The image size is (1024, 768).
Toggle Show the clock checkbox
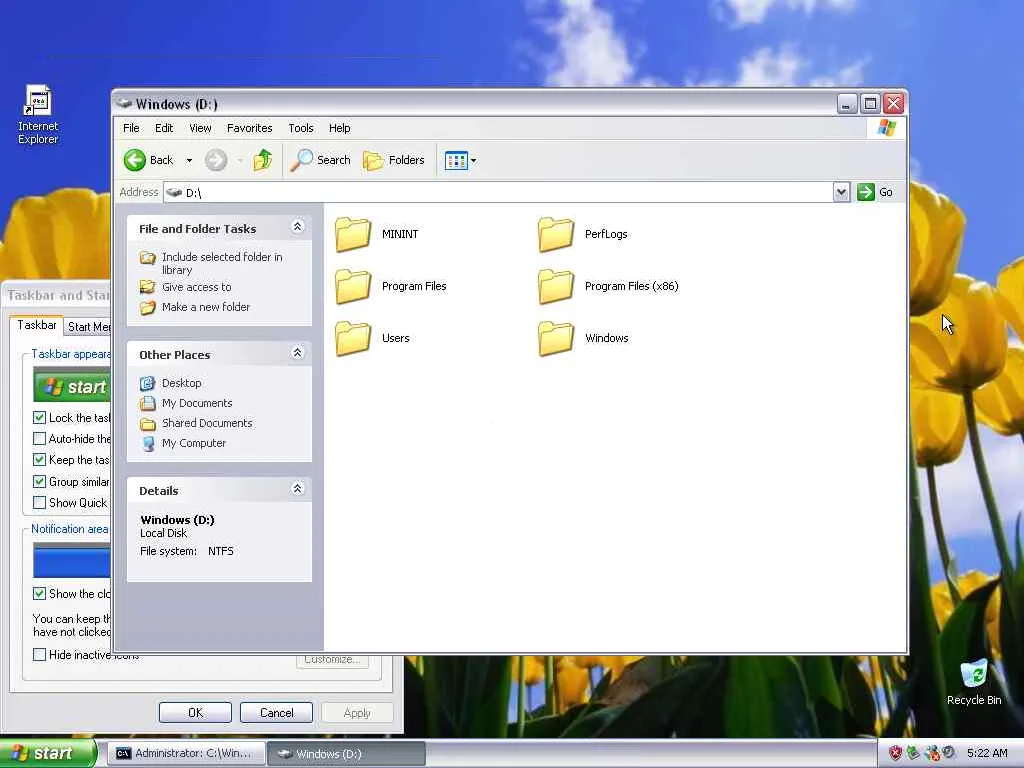point(39,594)
